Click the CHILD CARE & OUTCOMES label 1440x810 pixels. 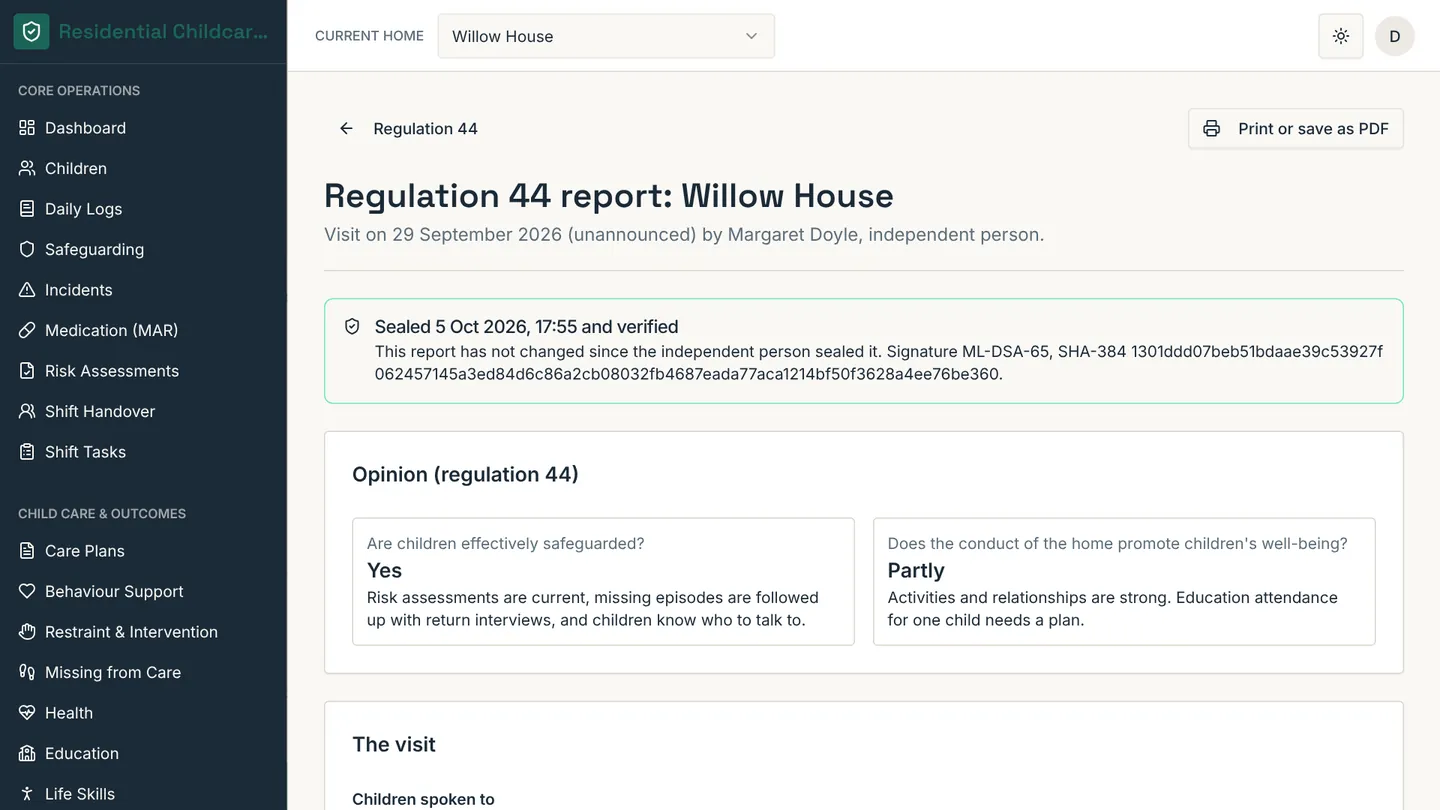[x=102, y=514]
